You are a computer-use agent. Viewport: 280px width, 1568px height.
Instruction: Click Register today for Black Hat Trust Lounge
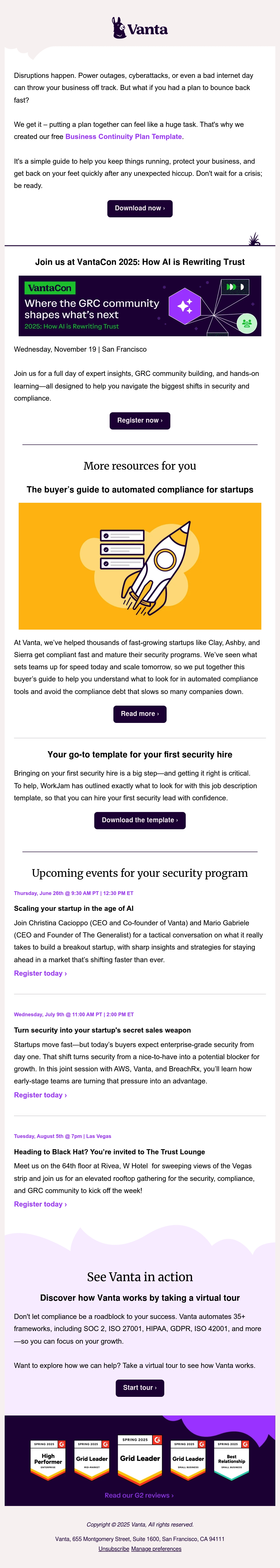tap(40, 1204)
